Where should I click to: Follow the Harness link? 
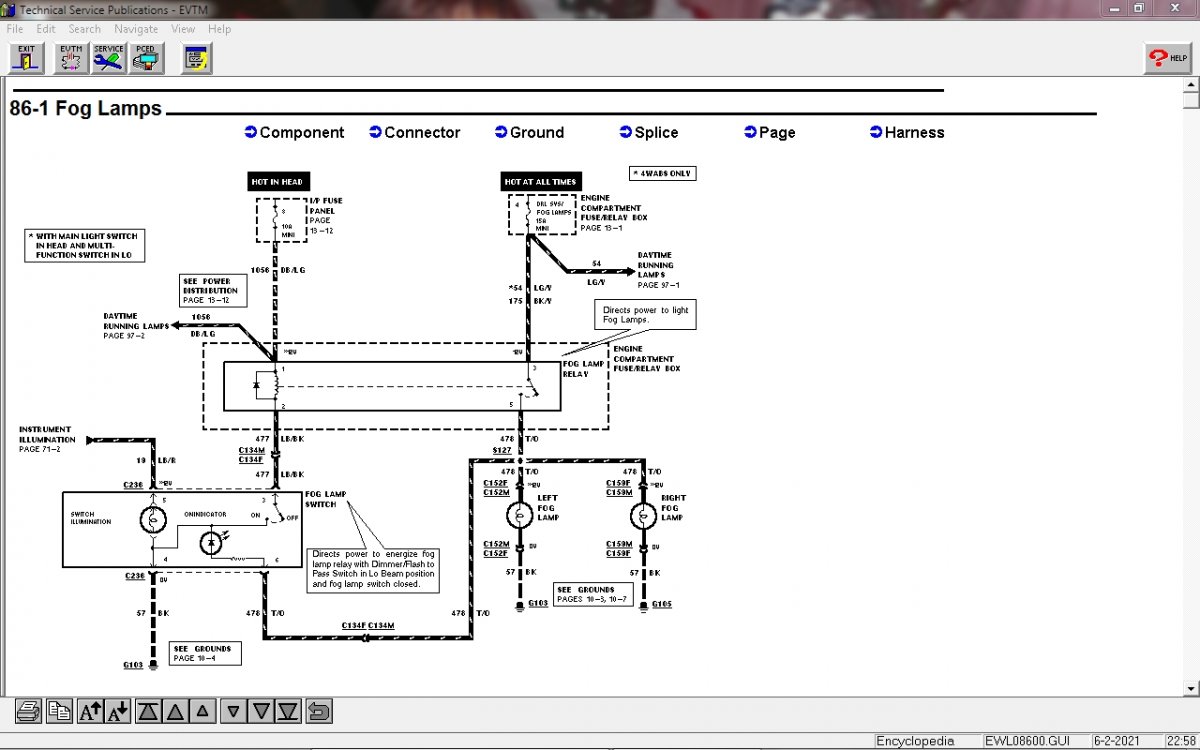point(914,132)
